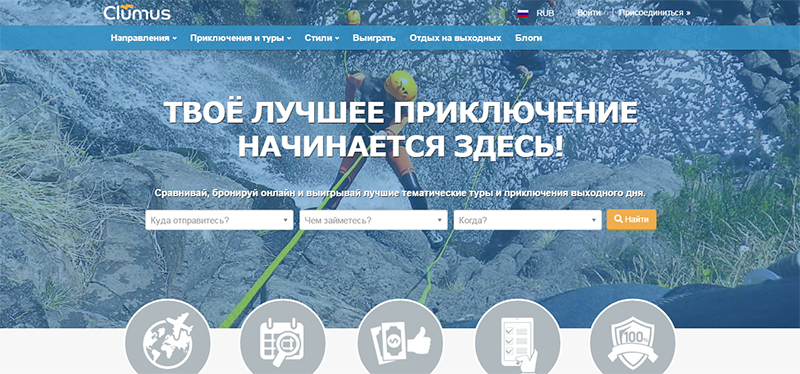Click the Войти login link
Image resolution: width=800 pixels, height=374 pixels.
coord(589,13)
